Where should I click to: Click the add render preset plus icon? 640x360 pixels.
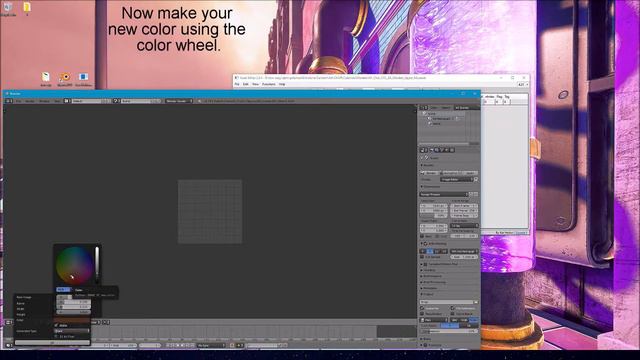pyautogui.click(x=471, y=194)
